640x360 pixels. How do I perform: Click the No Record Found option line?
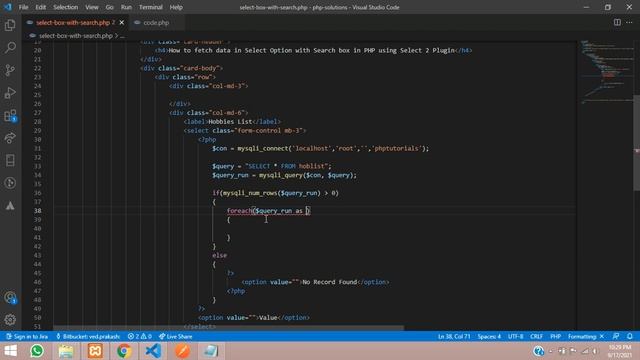315,282
